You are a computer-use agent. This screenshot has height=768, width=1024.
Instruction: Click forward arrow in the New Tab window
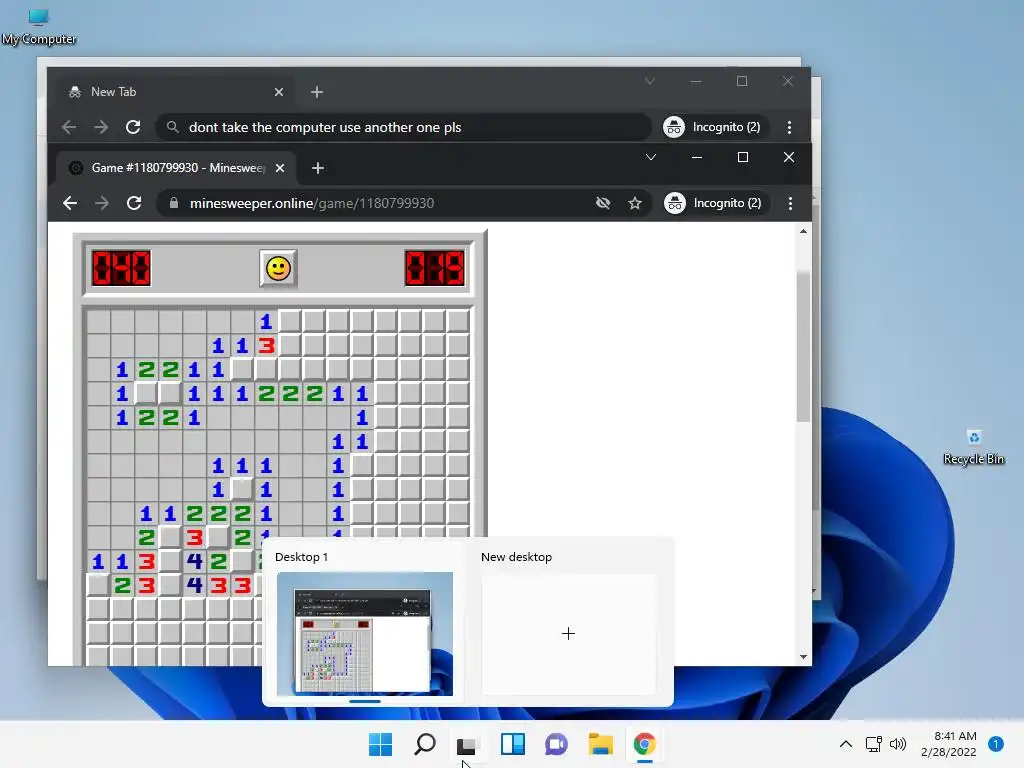101,127
